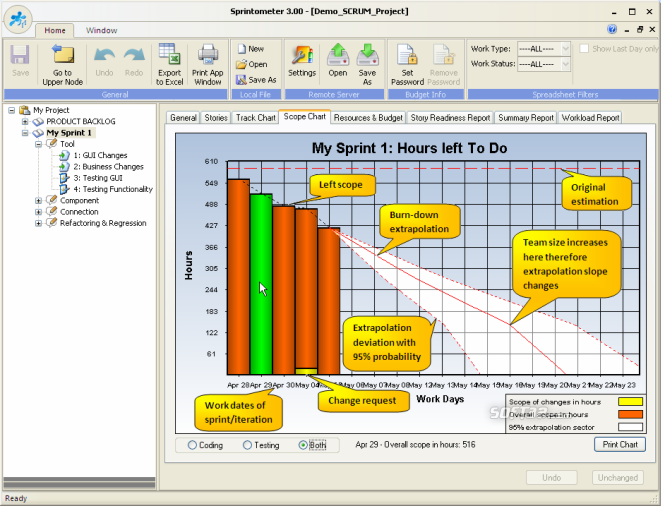Click Save As in Local File group
Image resolution: width=665 pixels, height=506 pixels.
(x=256, y=79)
